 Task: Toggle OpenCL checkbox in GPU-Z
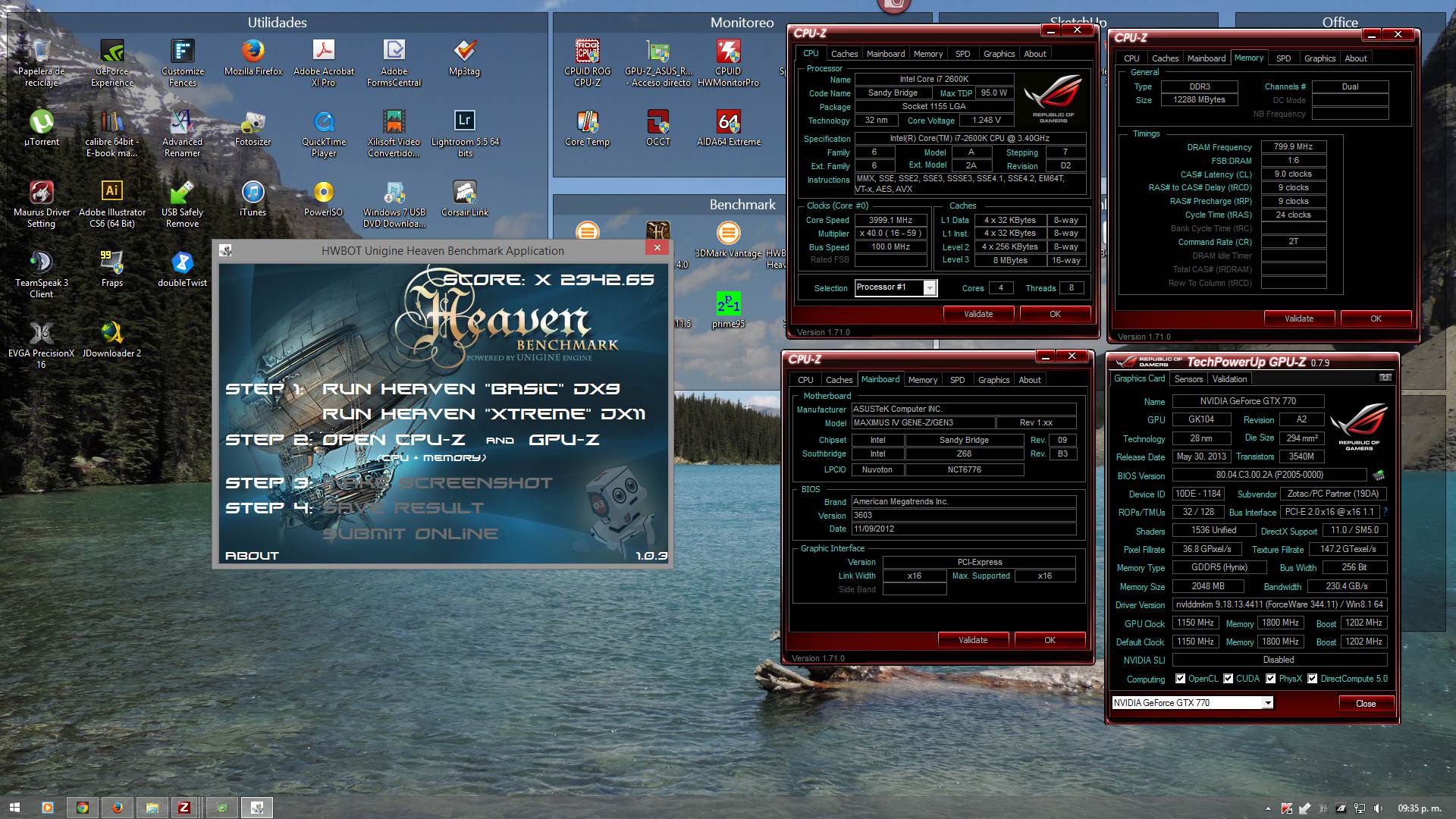pyautogui.click(x=1180, y=679)
